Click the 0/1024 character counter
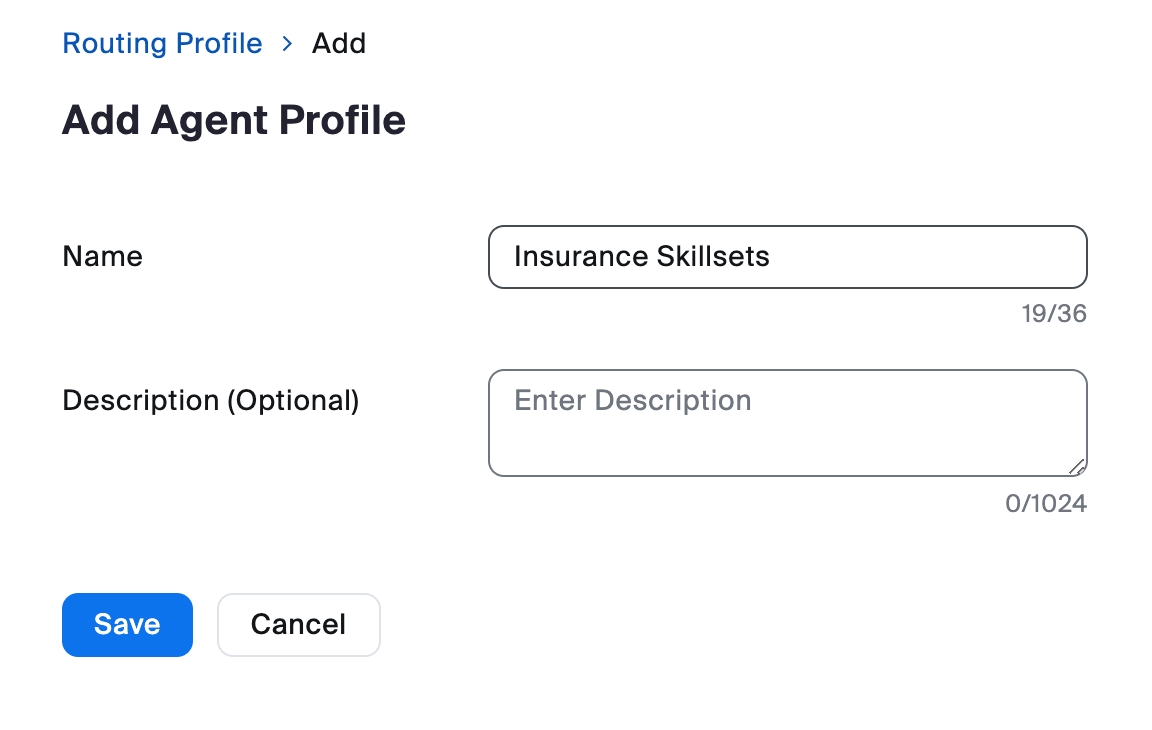The height and width of the screenshot is (730, 1152). click(1045, 503)
